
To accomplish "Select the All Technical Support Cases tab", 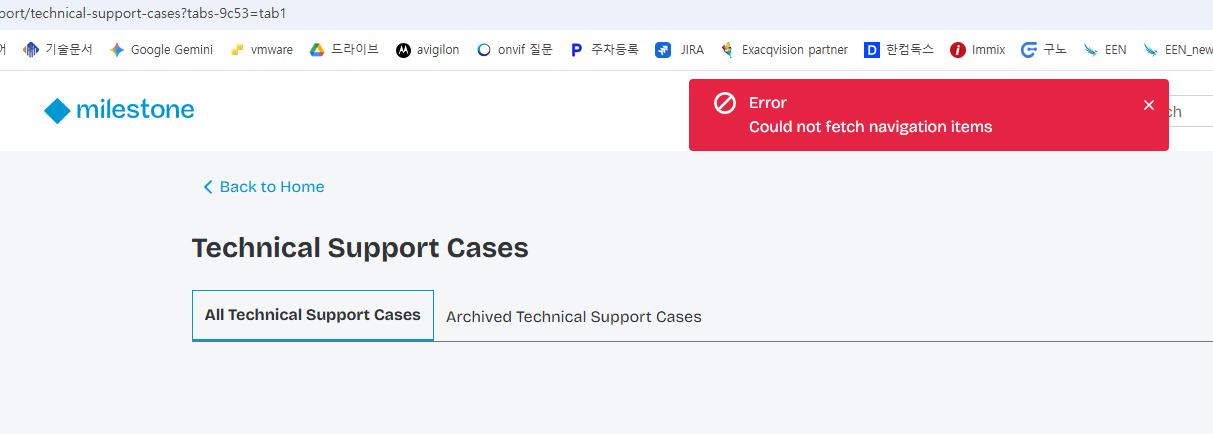I will click(313, 315).
